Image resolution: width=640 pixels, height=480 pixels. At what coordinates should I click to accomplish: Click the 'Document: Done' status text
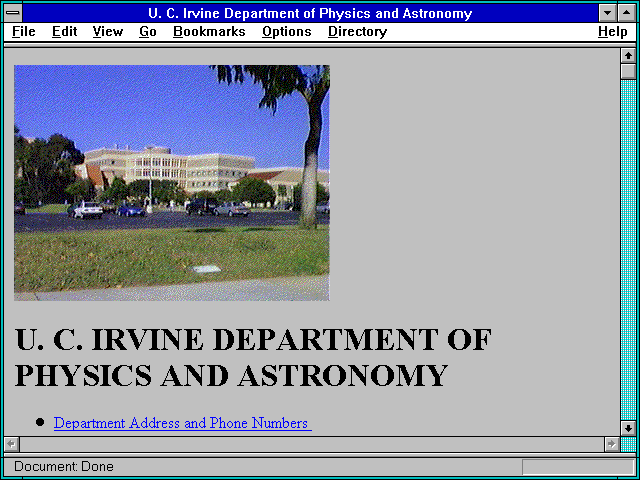pos(64,467)
